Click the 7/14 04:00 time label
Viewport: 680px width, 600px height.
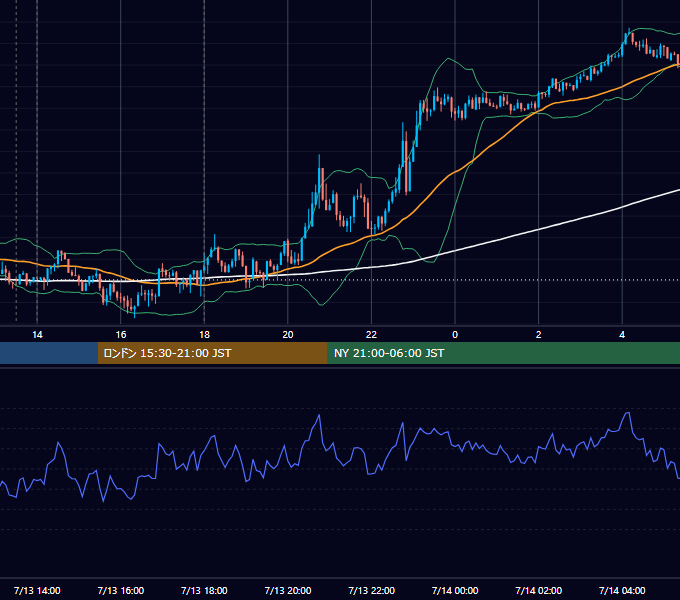622,590
